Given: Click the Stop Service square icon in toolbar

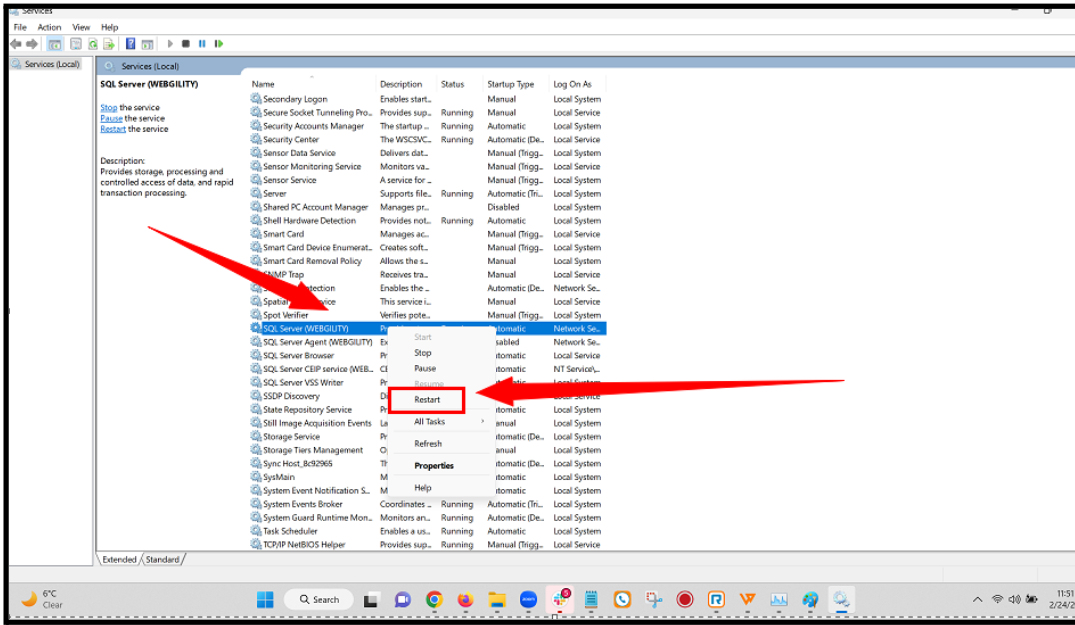Looking at the screenshot, I should (x=186, y=44).
